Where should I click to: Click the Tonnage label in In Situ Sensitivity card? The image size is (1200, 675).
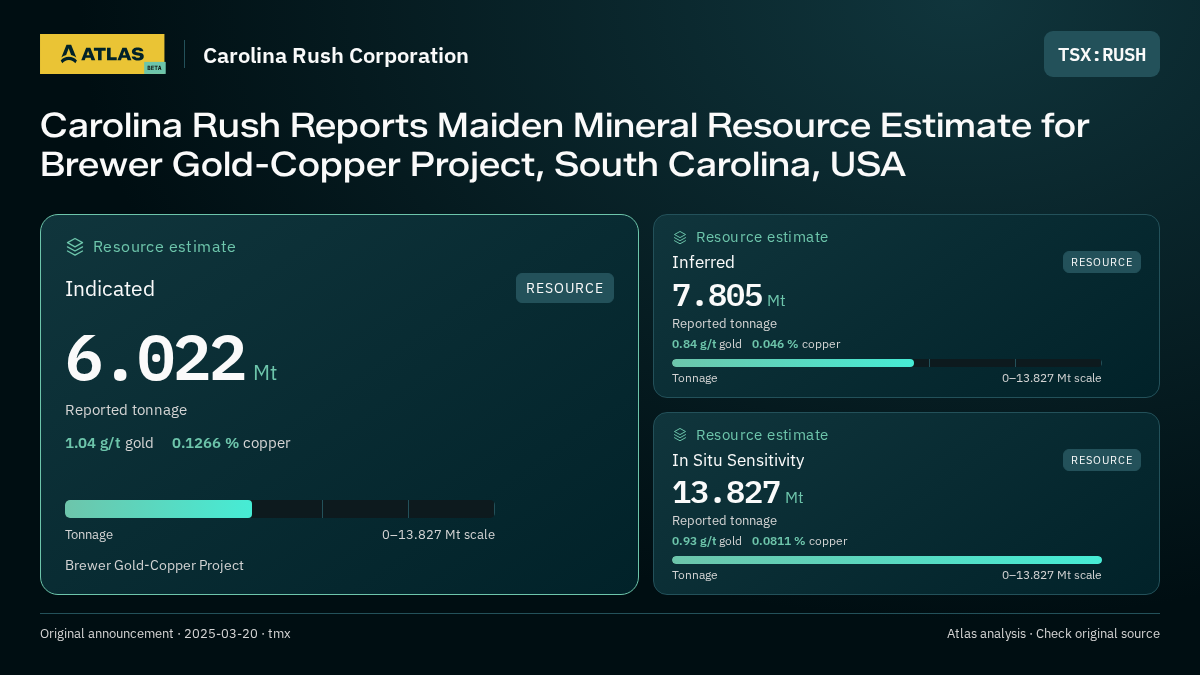coord(695,575)
